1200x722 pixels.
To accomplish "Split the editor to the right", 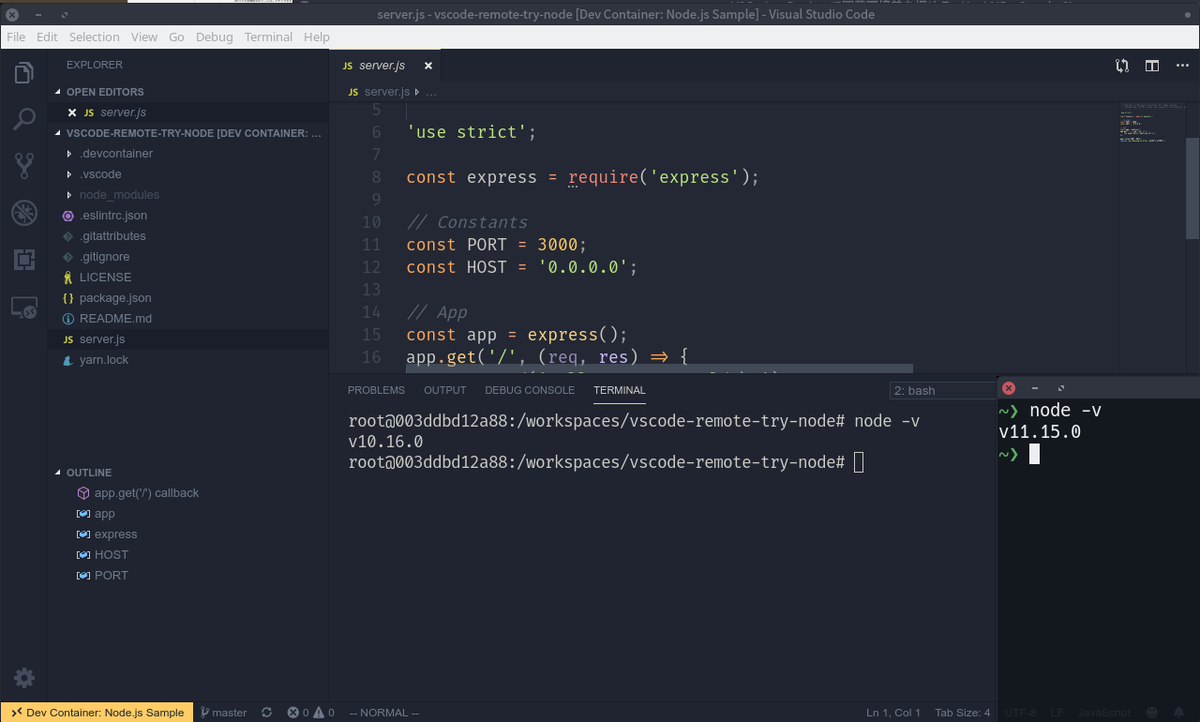I will click(x=1152, y=66).
